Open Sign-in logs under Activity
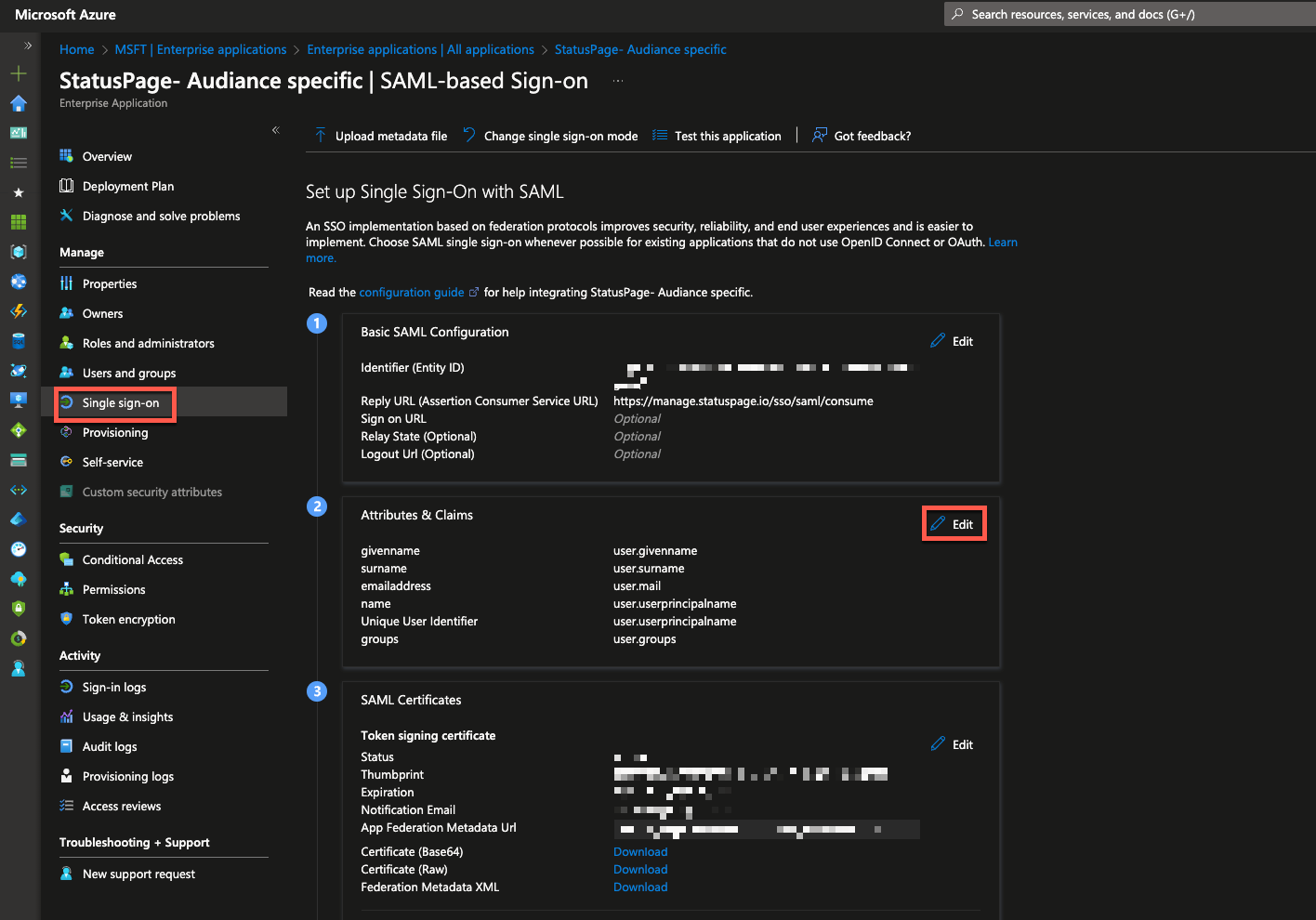The width and height of the screenshot is (1316, 920). 112,687
